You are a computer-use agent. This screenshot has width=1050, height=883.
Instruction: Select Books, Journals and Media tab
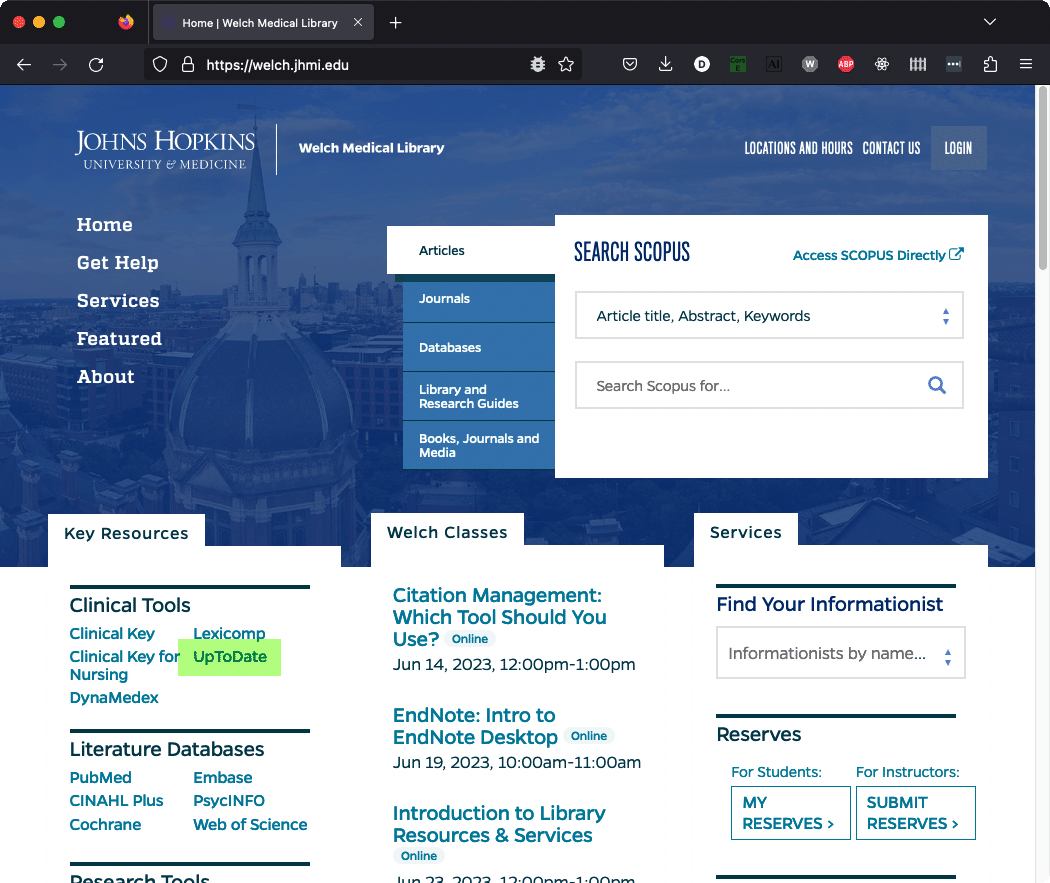tap(479, 445)
